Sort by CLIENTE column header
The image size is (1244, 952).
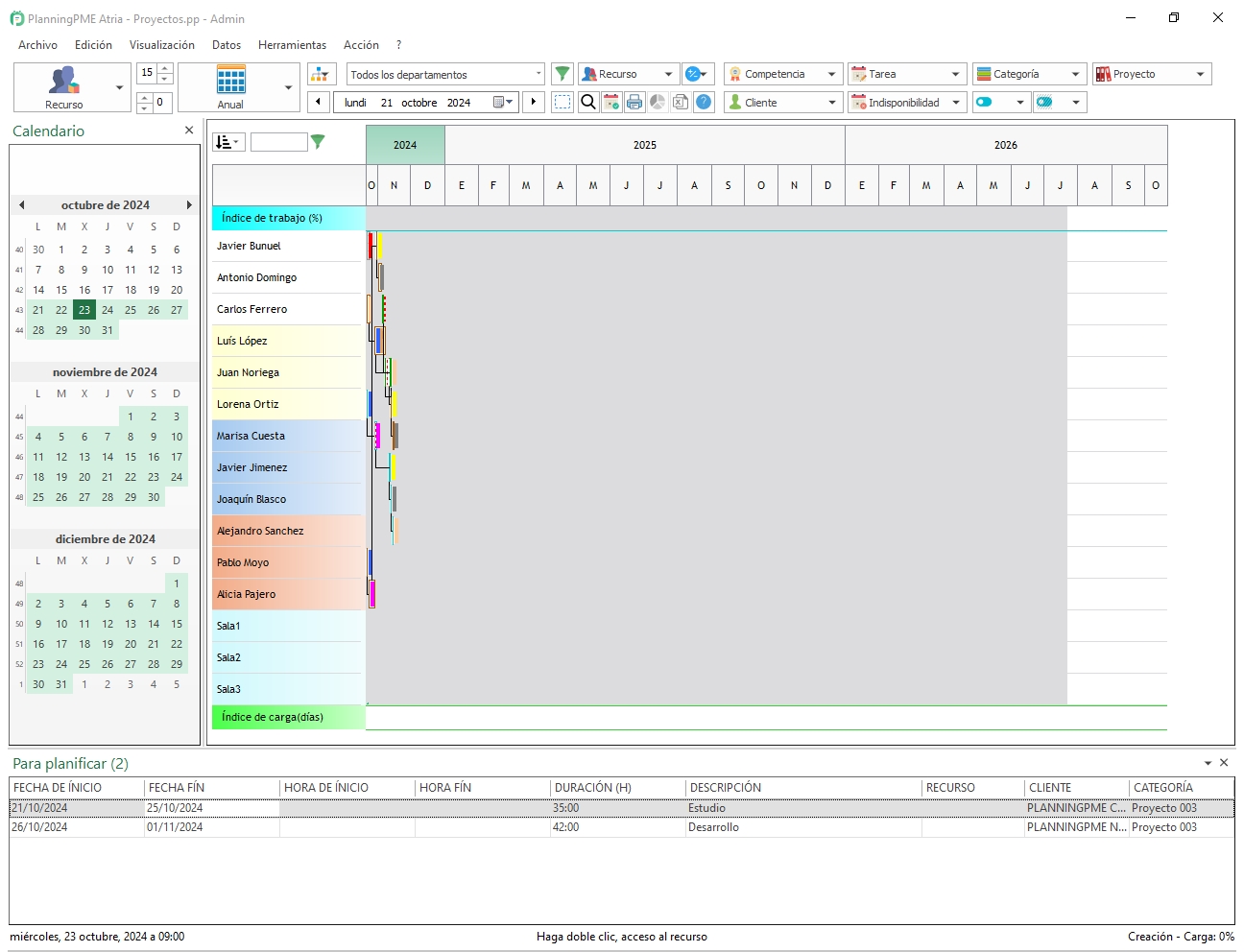click(x=1077, y=787)
